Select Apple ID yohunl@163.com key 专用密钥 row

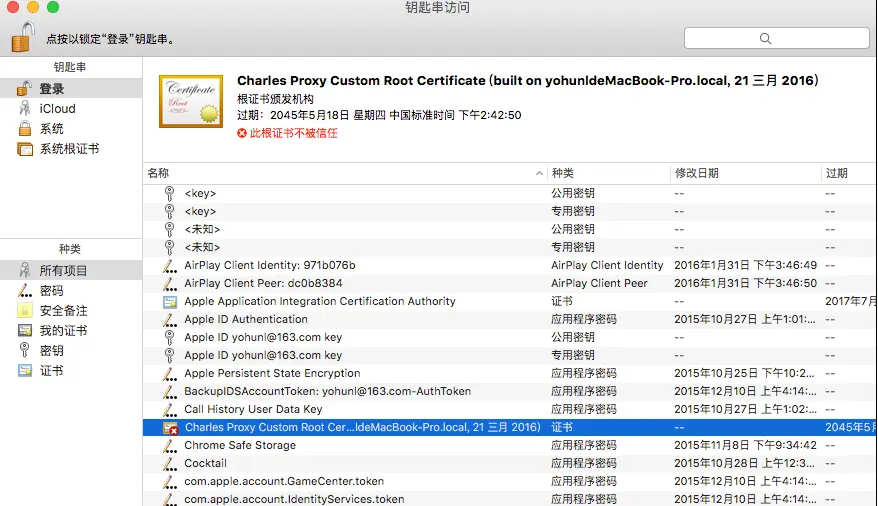click(510, 355)
